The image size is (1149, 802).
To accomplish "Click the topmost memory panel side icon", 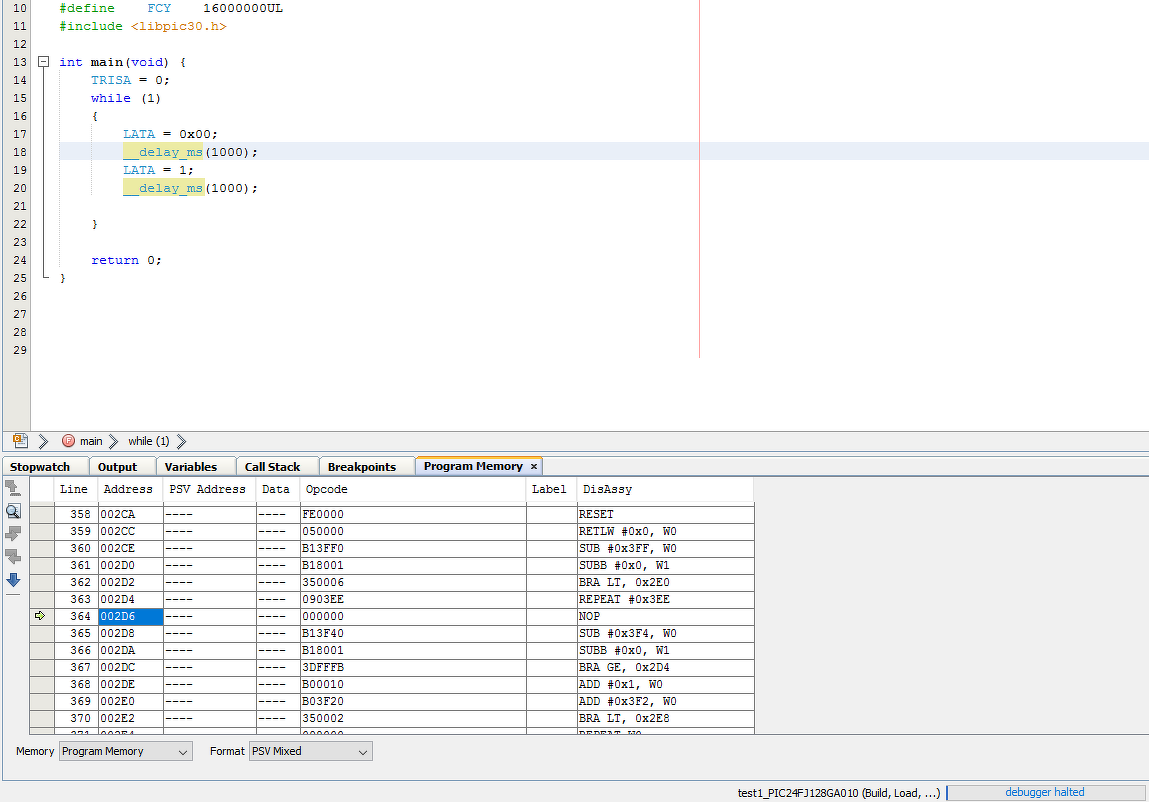I will [x=12, y=488].
